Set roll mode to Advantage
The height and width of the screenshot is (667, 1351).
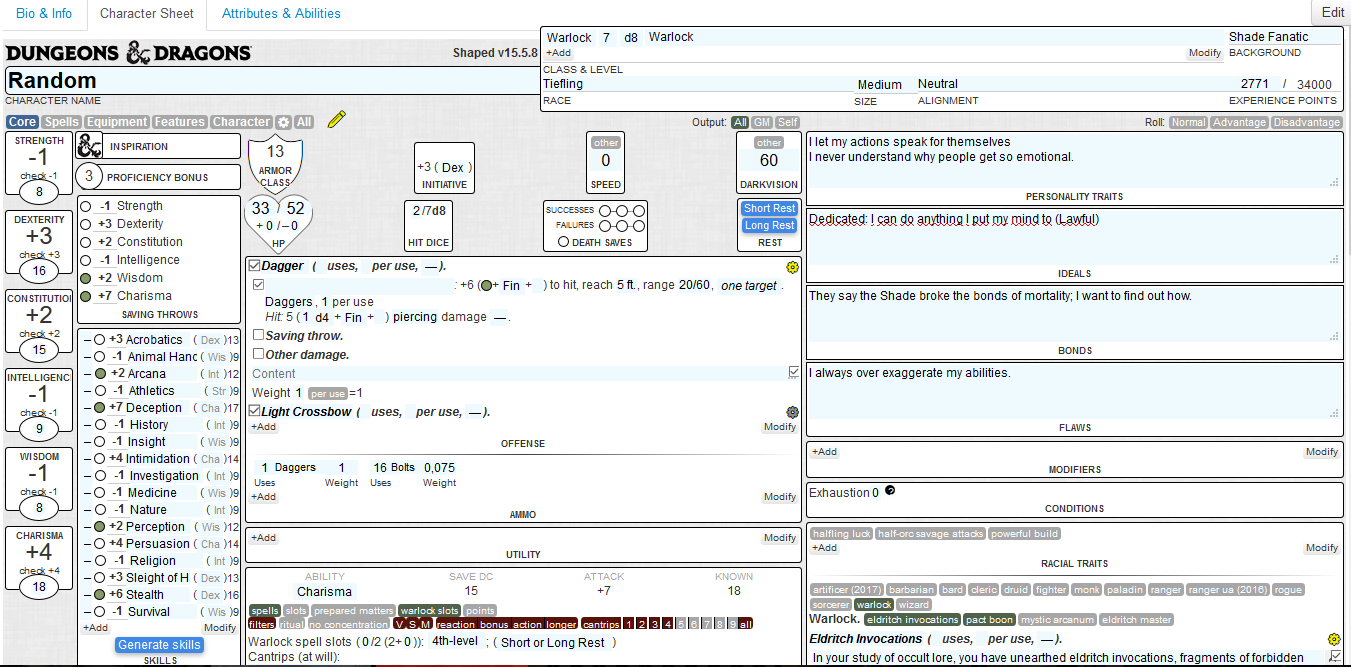[x=1239, y=122]
